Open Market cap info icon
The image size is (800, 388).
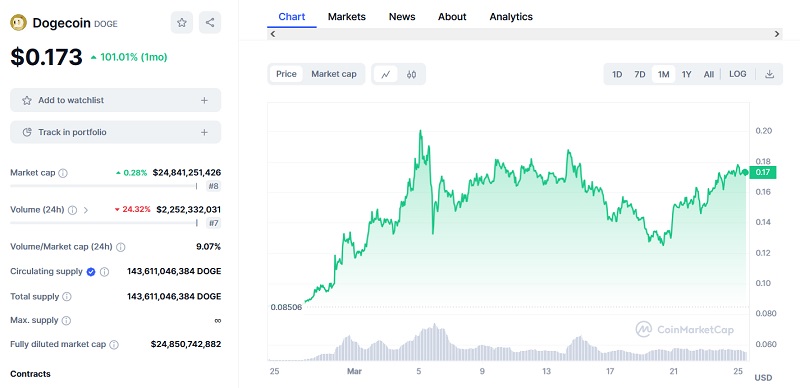(x=63, y=173)
